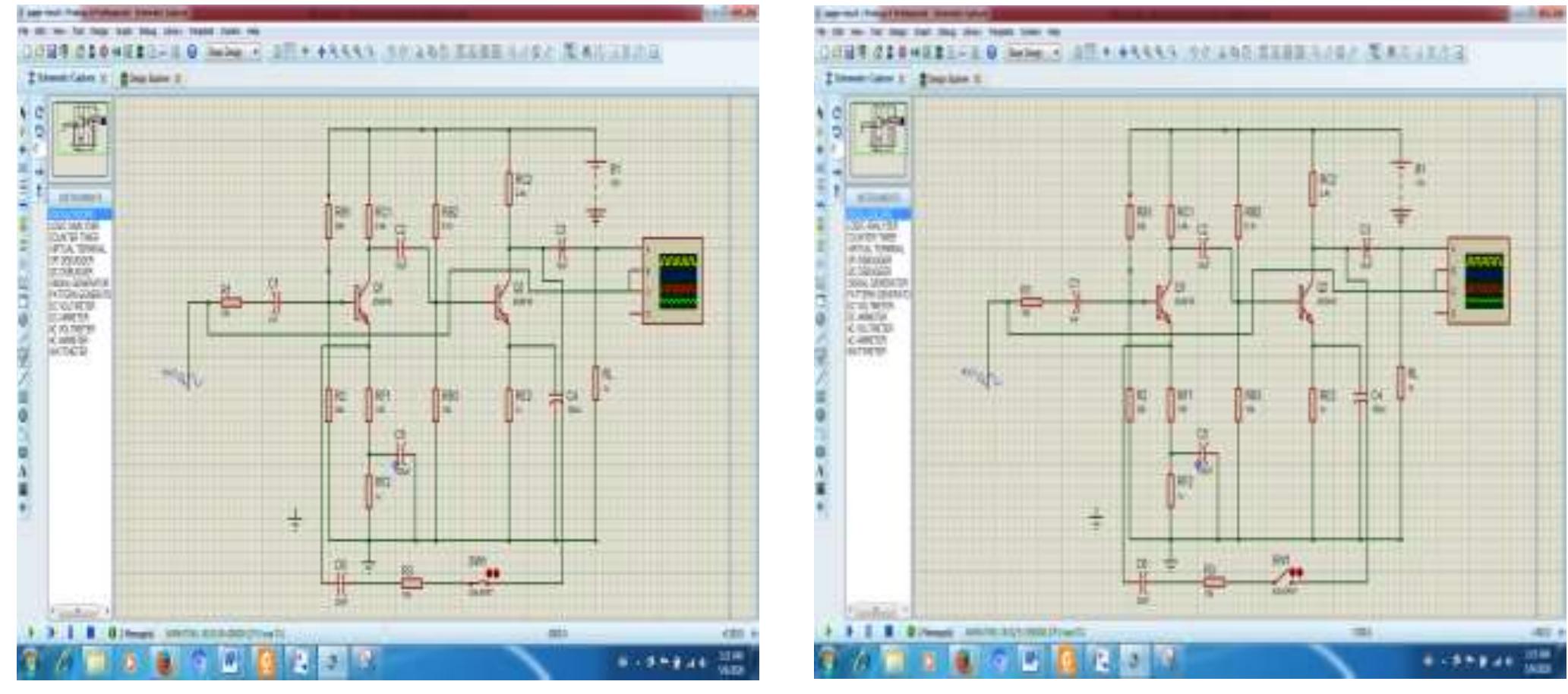Step the simulation in left window

[x=52, y=632]
